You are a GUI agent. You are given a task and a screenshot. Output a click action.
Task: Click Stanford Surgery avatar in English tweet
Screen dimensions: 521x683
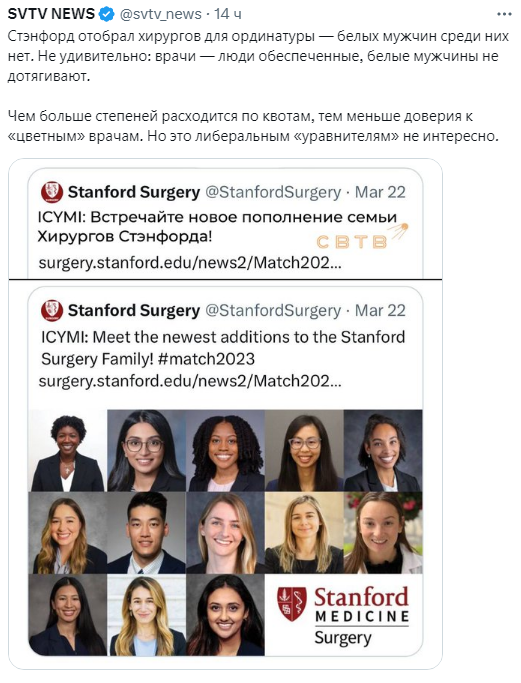(x=52, y=311)
